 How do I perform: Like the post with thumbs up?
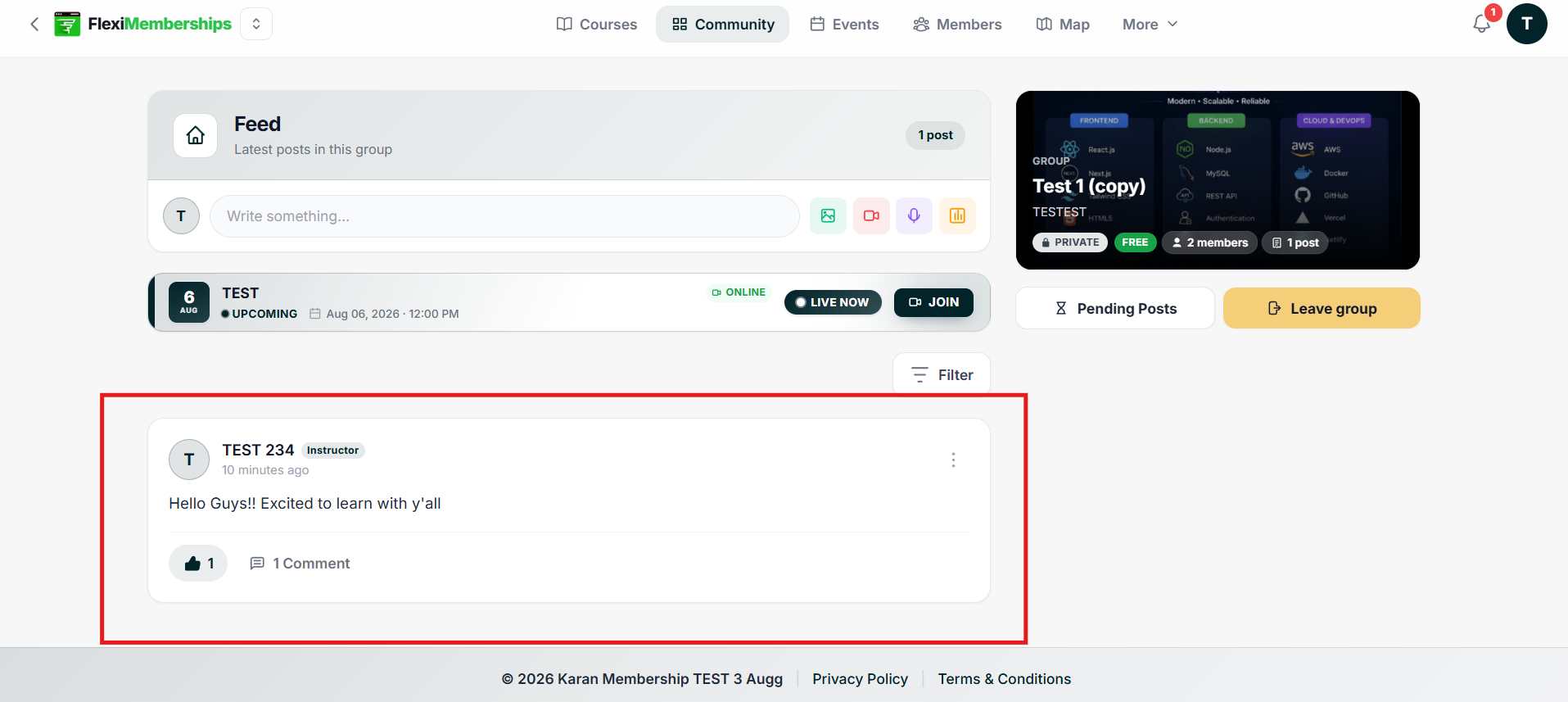(x=198, y=564)
